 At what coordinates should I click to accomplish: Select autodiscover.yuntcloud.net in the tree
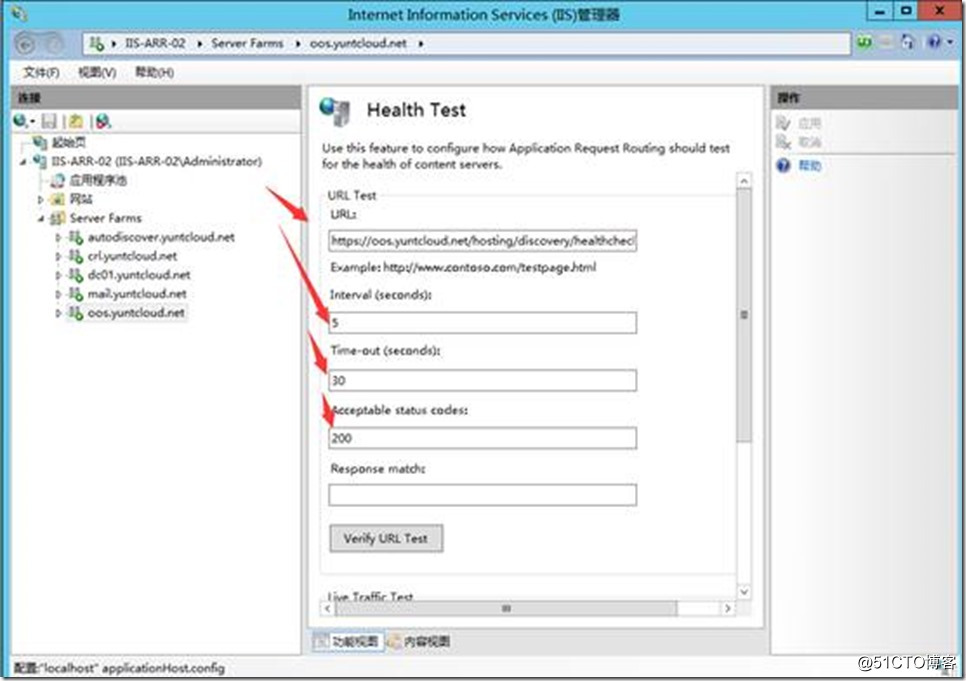(161, 237)
